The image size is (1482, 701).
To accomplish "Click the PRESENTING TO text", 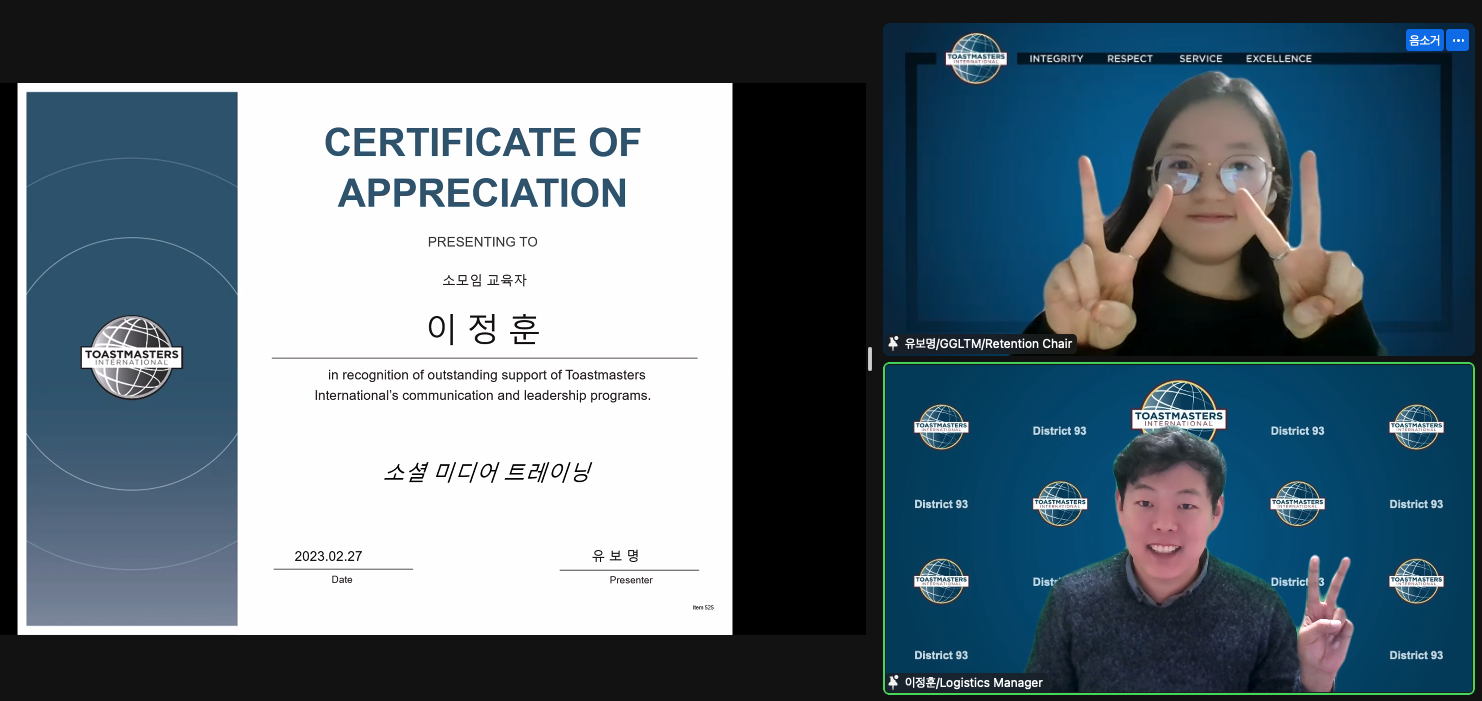I will coord(483,242).
